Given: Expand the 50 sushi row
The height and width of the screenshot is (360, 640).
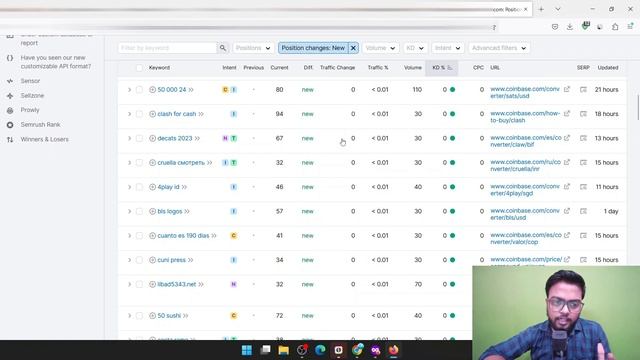Looking at the screenshot, I should point(129,316).
